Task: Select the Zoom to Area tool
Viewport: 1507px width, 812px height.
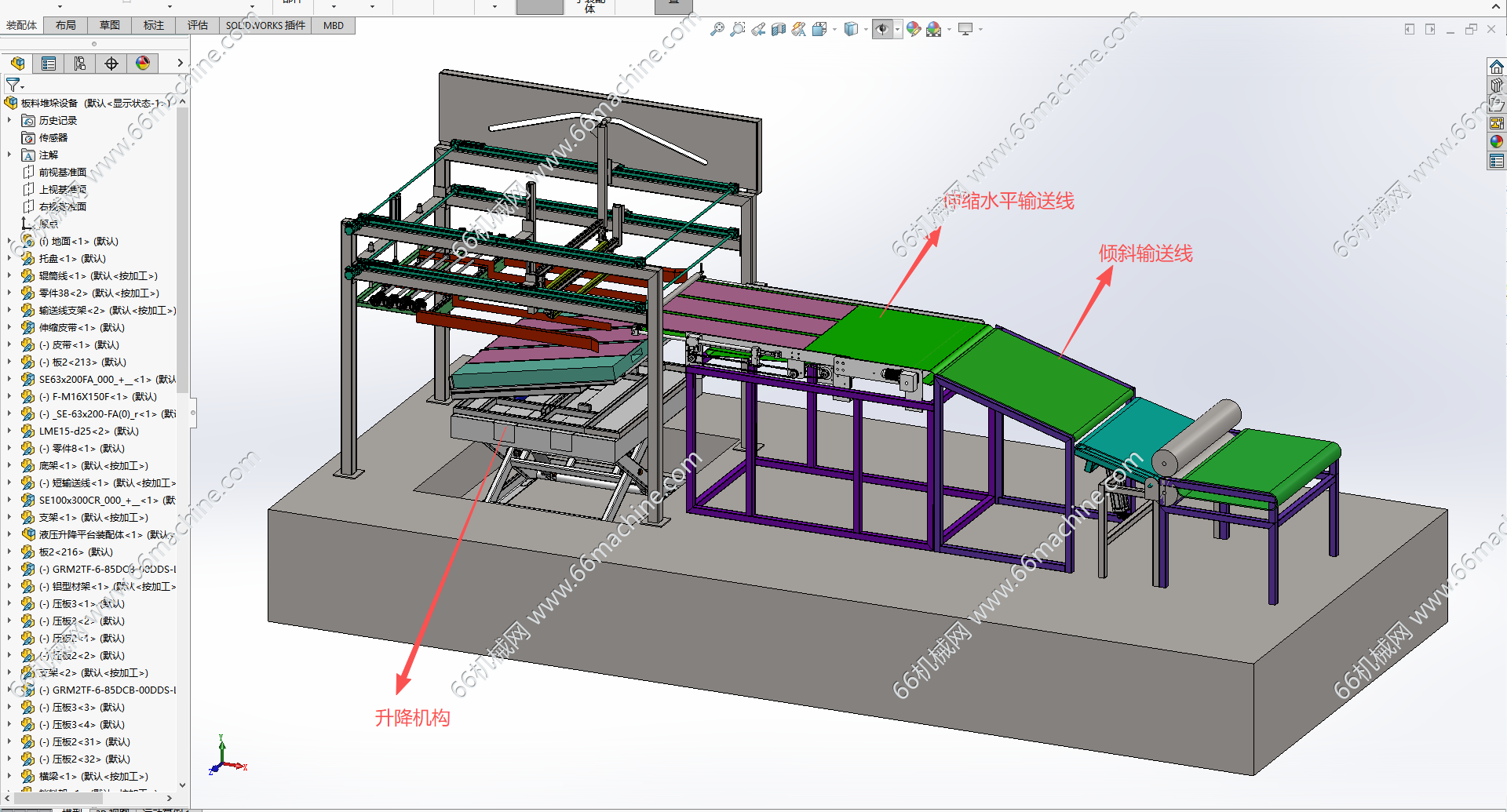Action: (x=737, y=29)
